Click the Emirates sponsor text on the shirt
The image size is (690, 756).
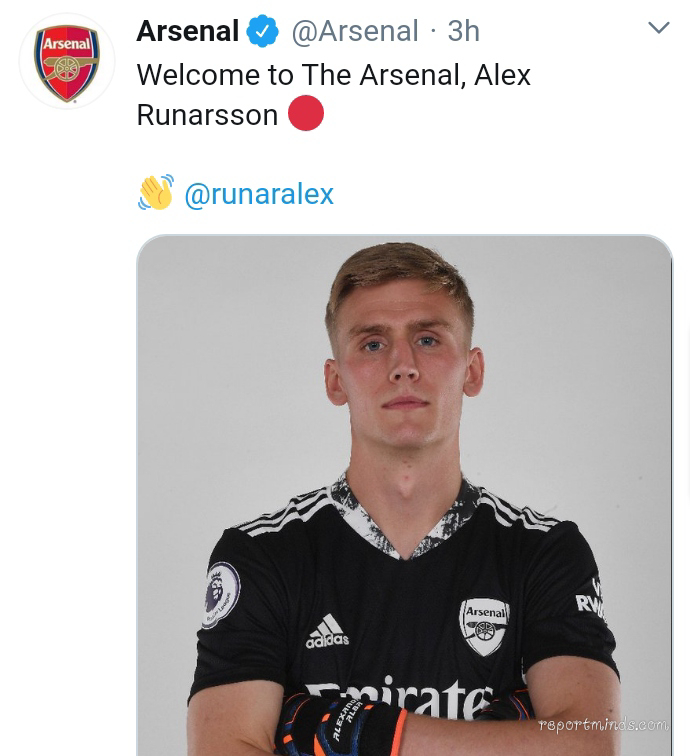pos(400,700)
